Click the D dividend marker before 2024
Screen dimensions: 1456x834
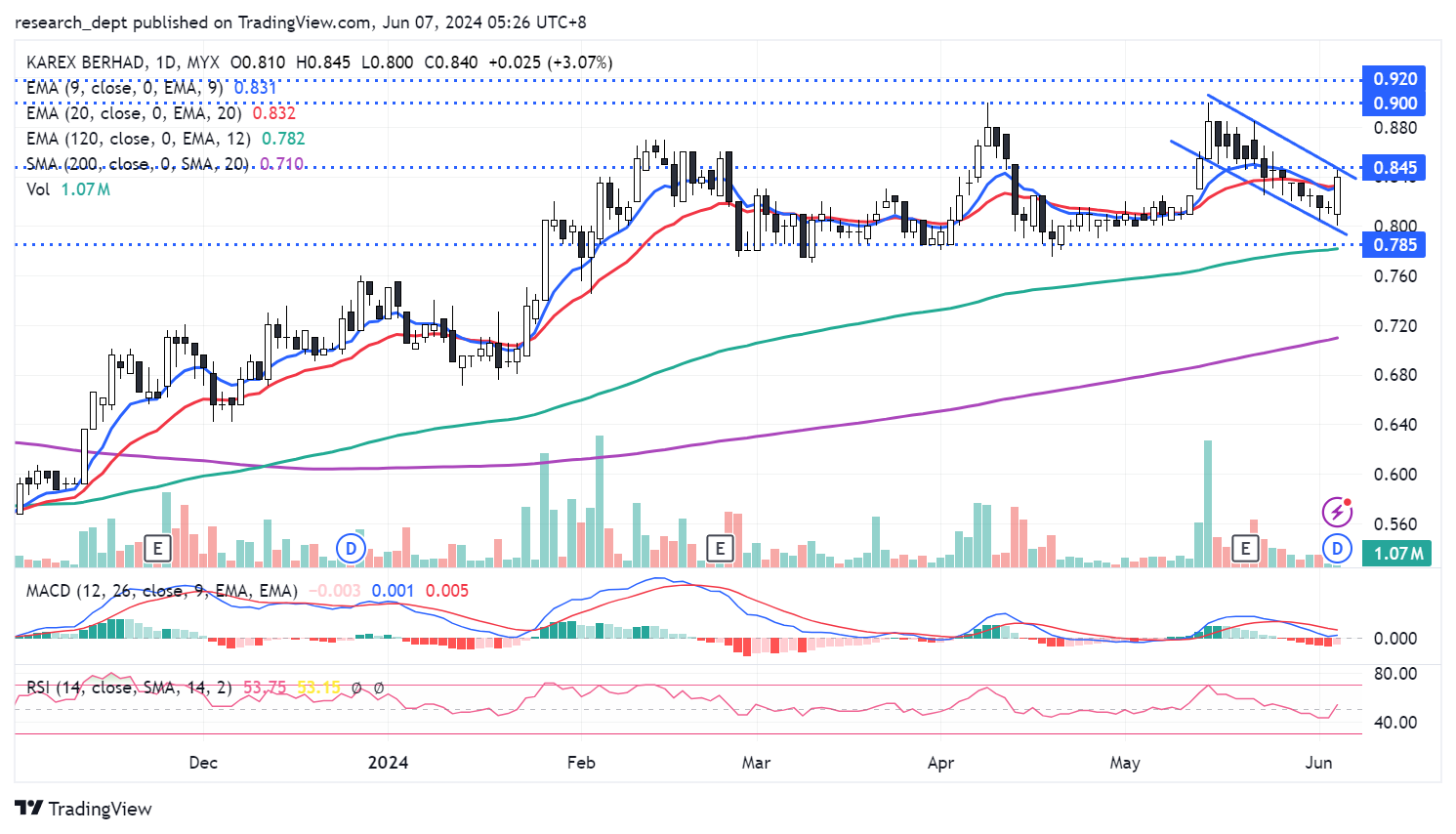coord(351,549)
